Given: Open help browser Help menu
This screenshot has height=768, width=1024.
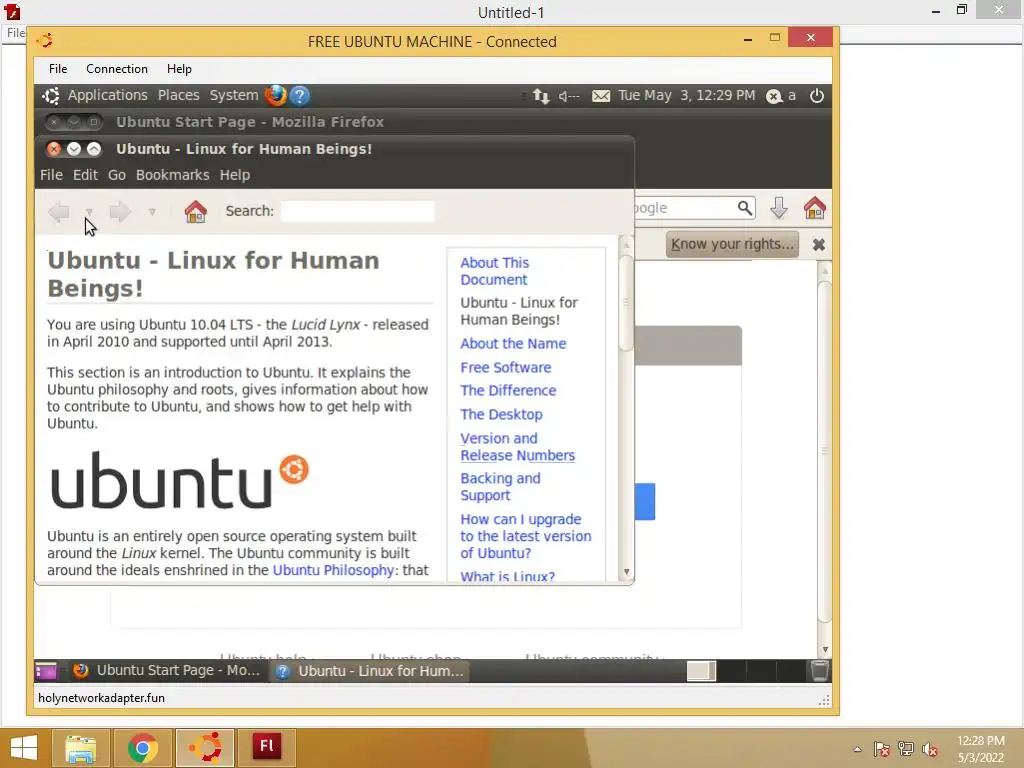Looking at the screenshot, I should point(234,175).
